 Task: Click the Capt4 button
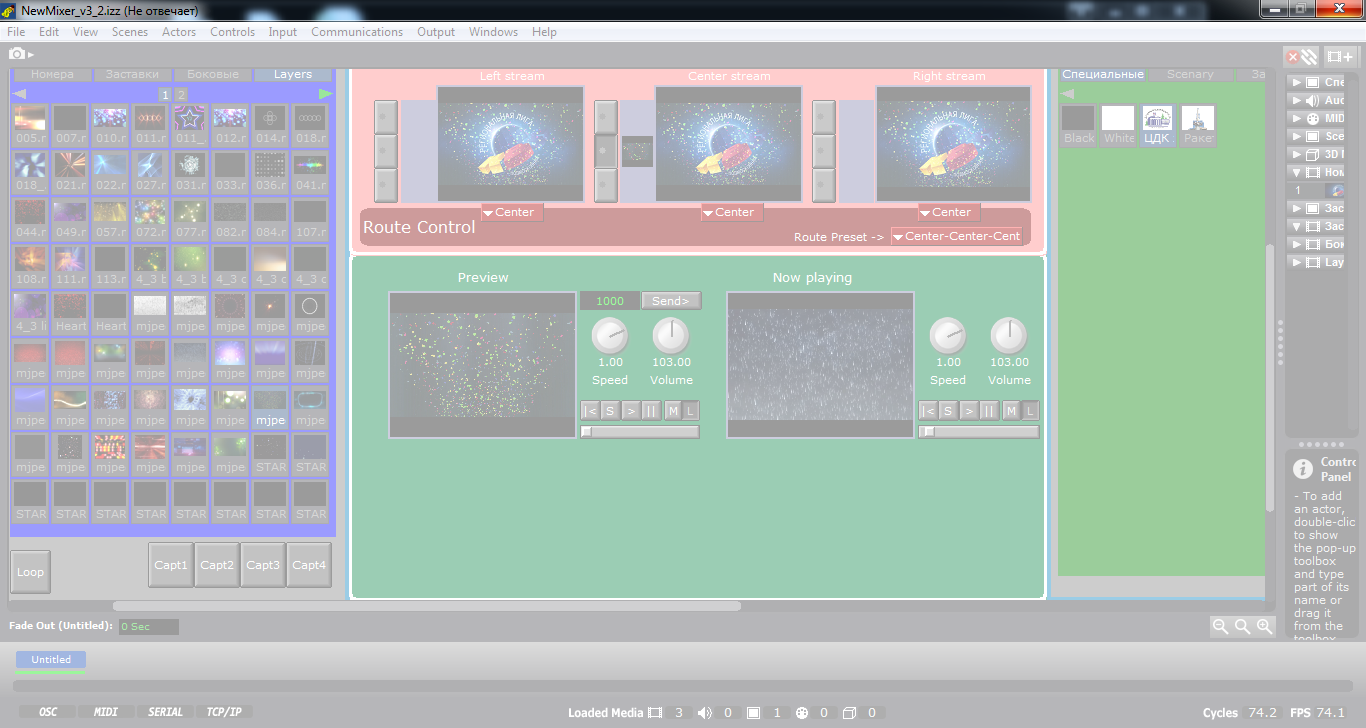(x=309, y=565)
